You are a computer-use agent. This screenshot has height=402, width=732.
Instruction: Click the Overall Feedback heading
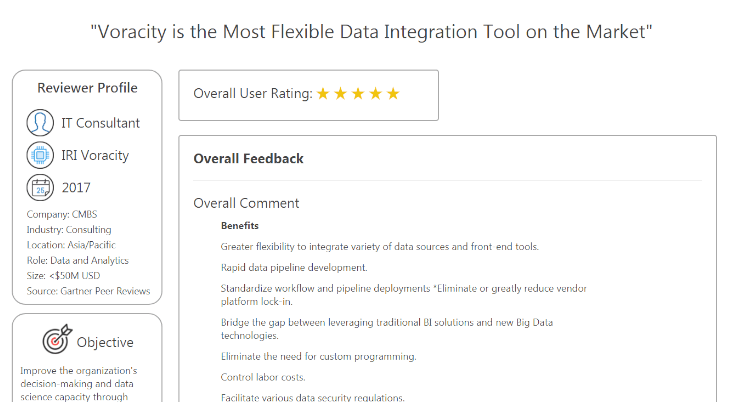pyautogui.click(x=248, y=159)
